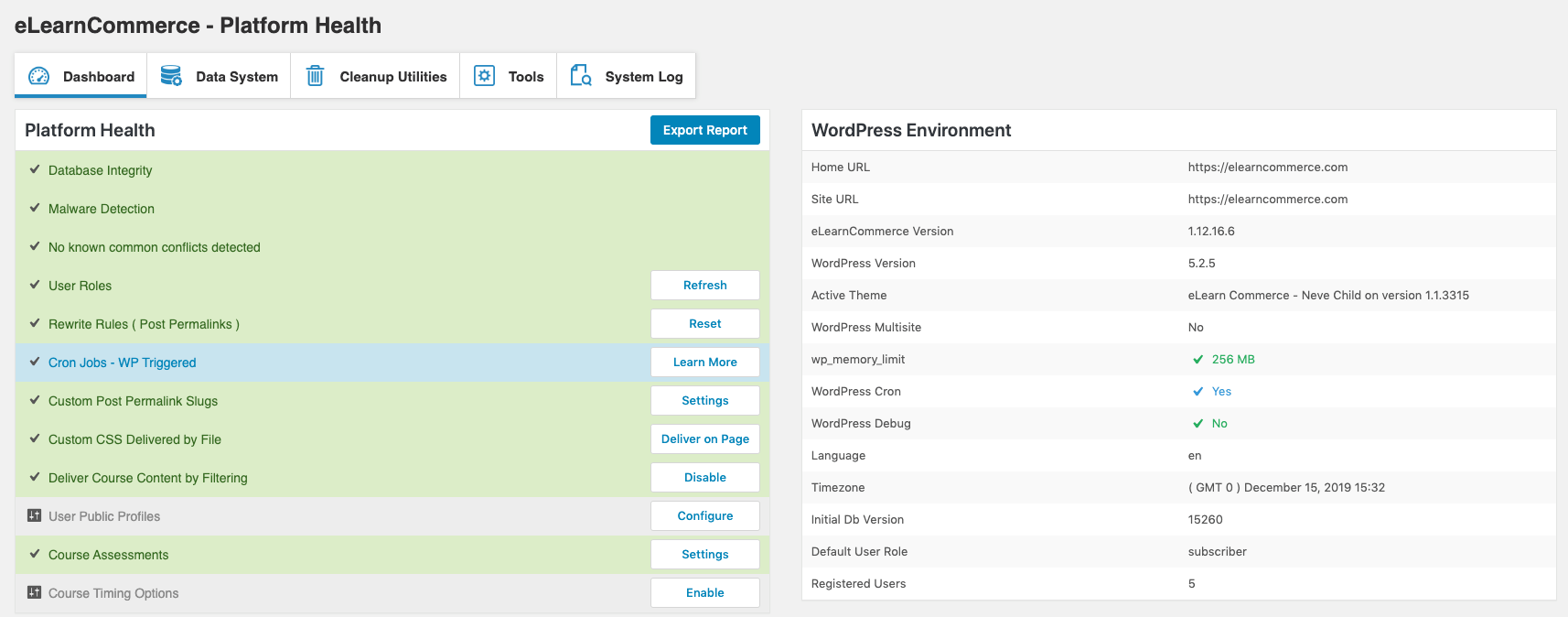
Task: Click the Dashboard gauge icon
Action: [x=38, y=76]
